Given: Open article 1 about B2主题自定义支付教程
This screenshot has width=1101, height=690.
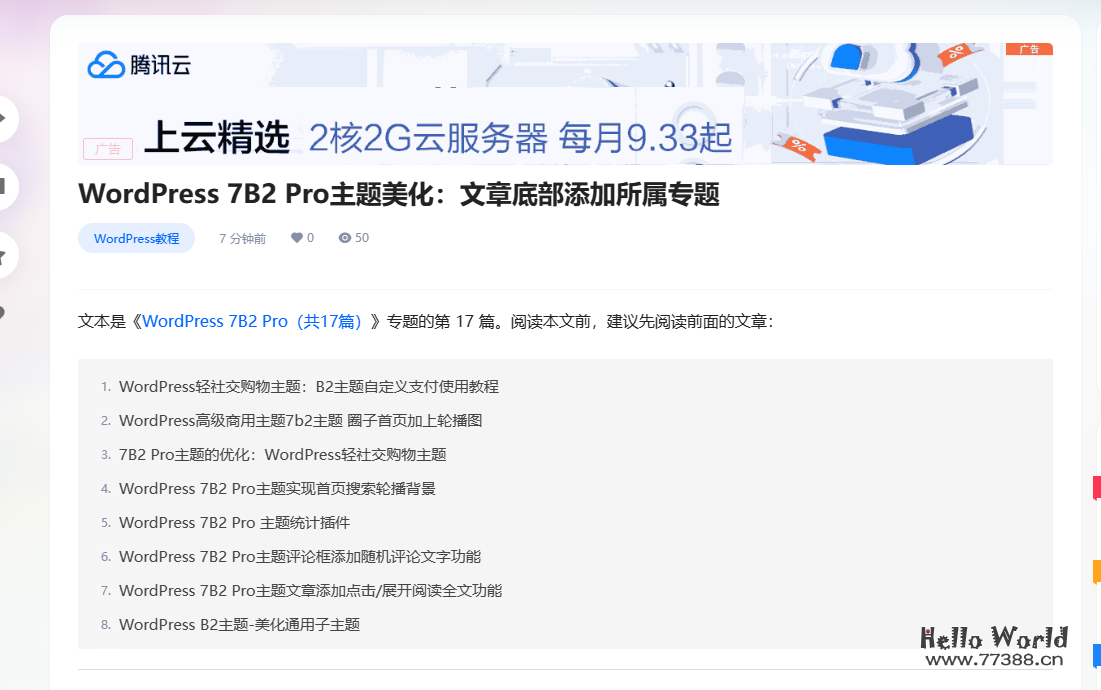Looking at the screenshot, I should [308, 386].
